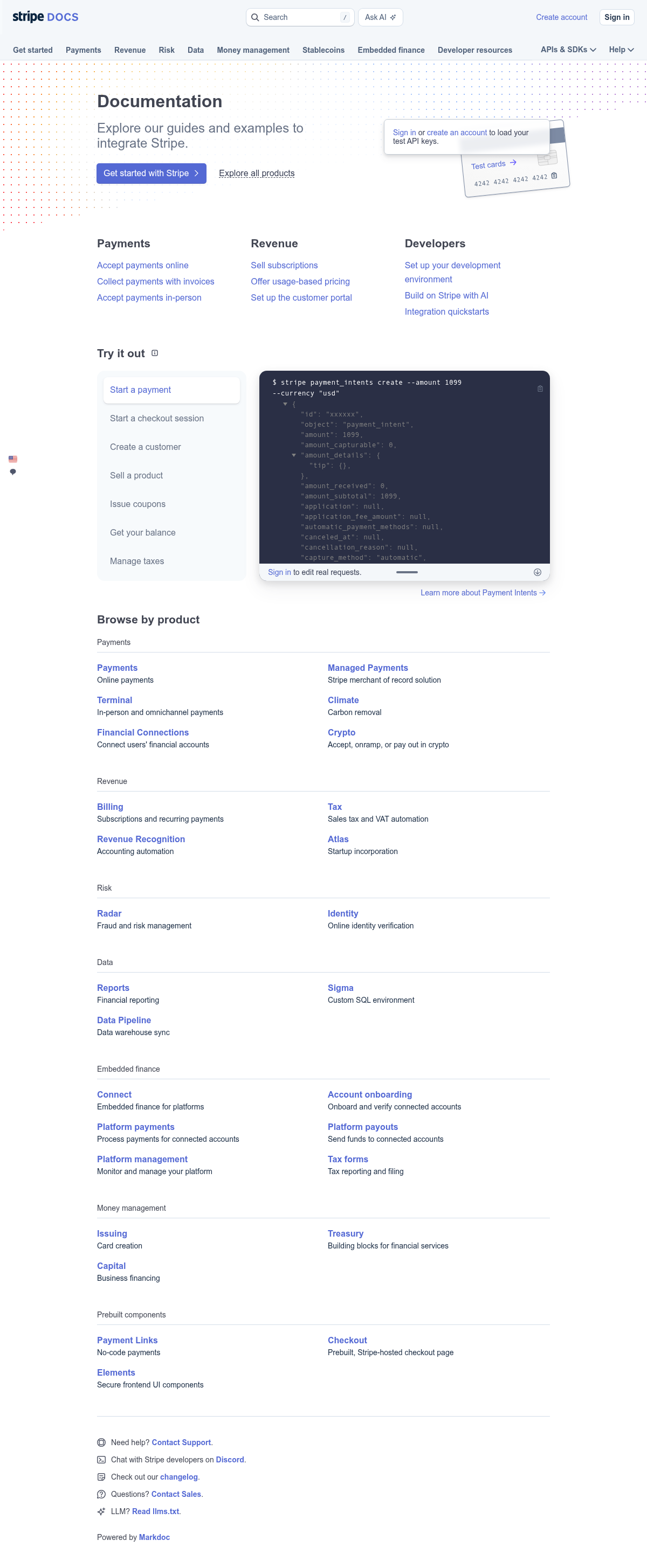Click Sign in link in API keys tooltip
Viewport: 647px width, 1568px height.
[404, 133]
